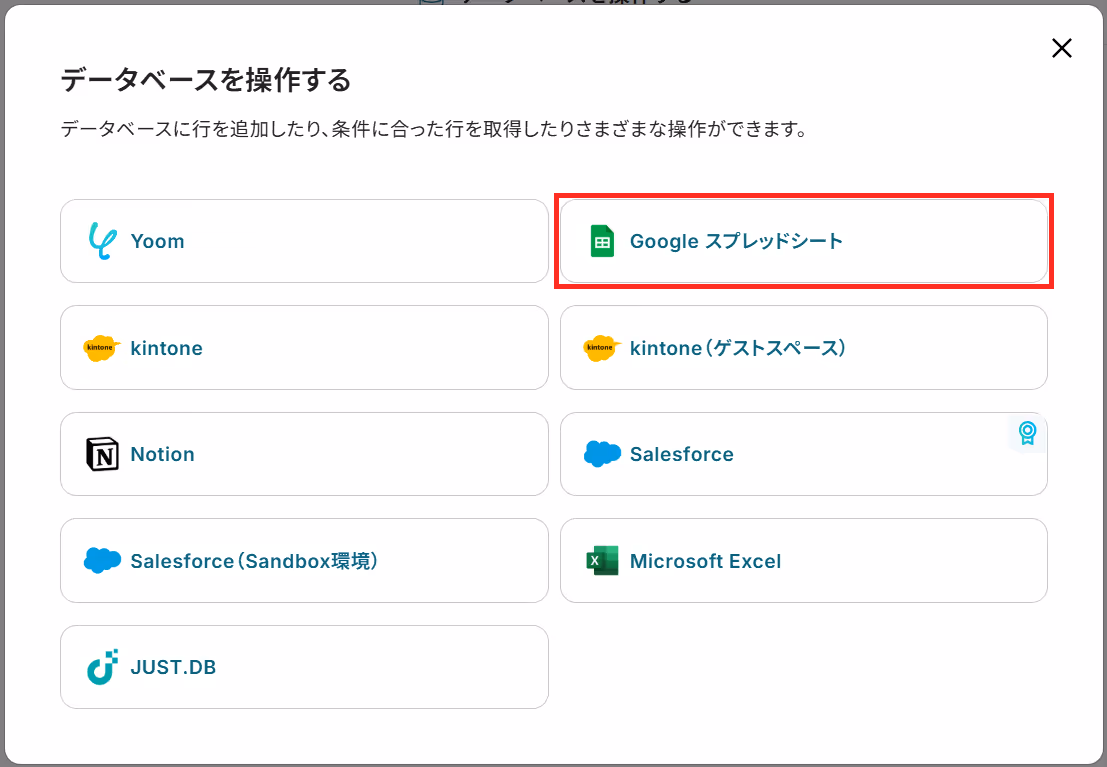Viewport: 1107px width, 767px height.
Task: Click the Salesforce Sandbox cloud icon
Action: [x=102, y=560]
